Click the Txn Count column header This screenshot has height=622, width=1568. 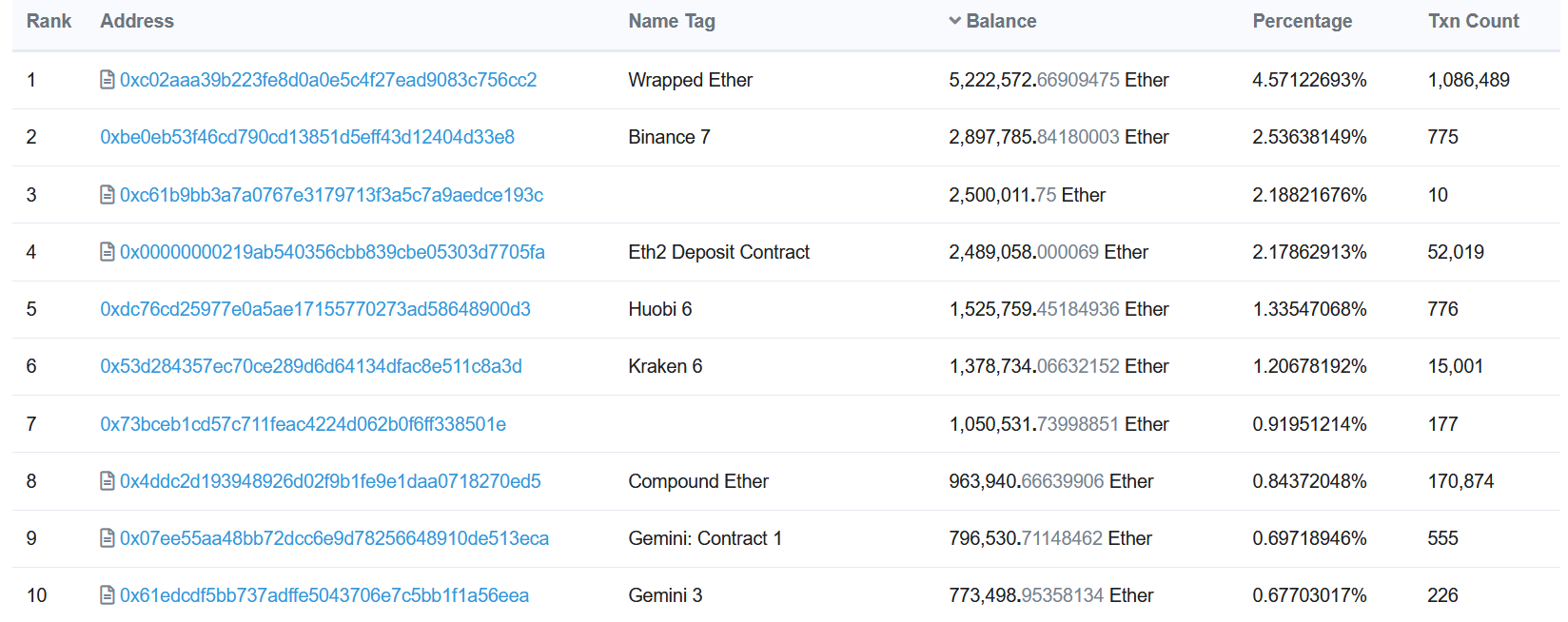pyautogui.click(x=1473, y=21)
